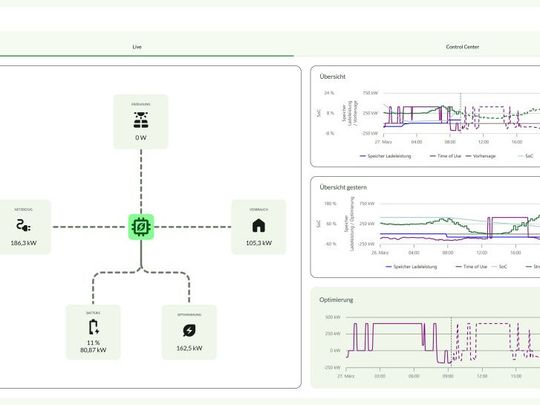Click the 26. März label in Übersicht gestern
Image resolution: width=540 pixels, height=405 pixels.
380,253
